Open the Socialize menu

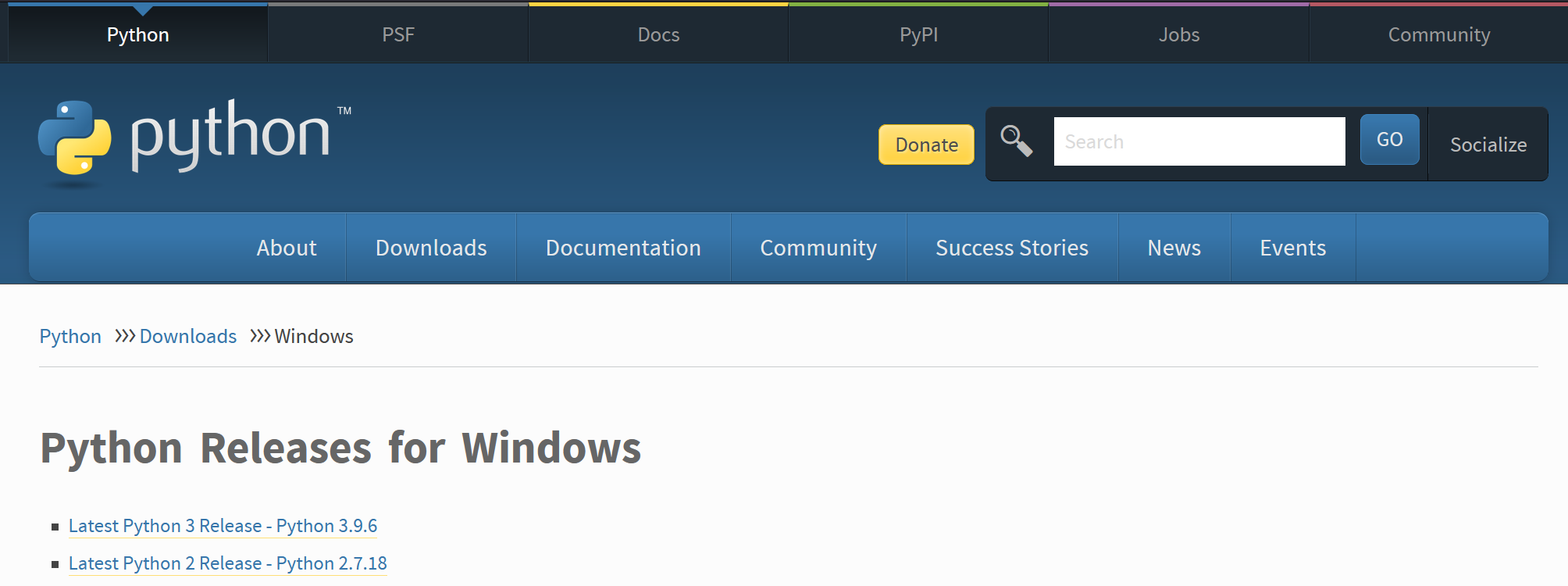pyautogui.click(x=1488, y=145)
